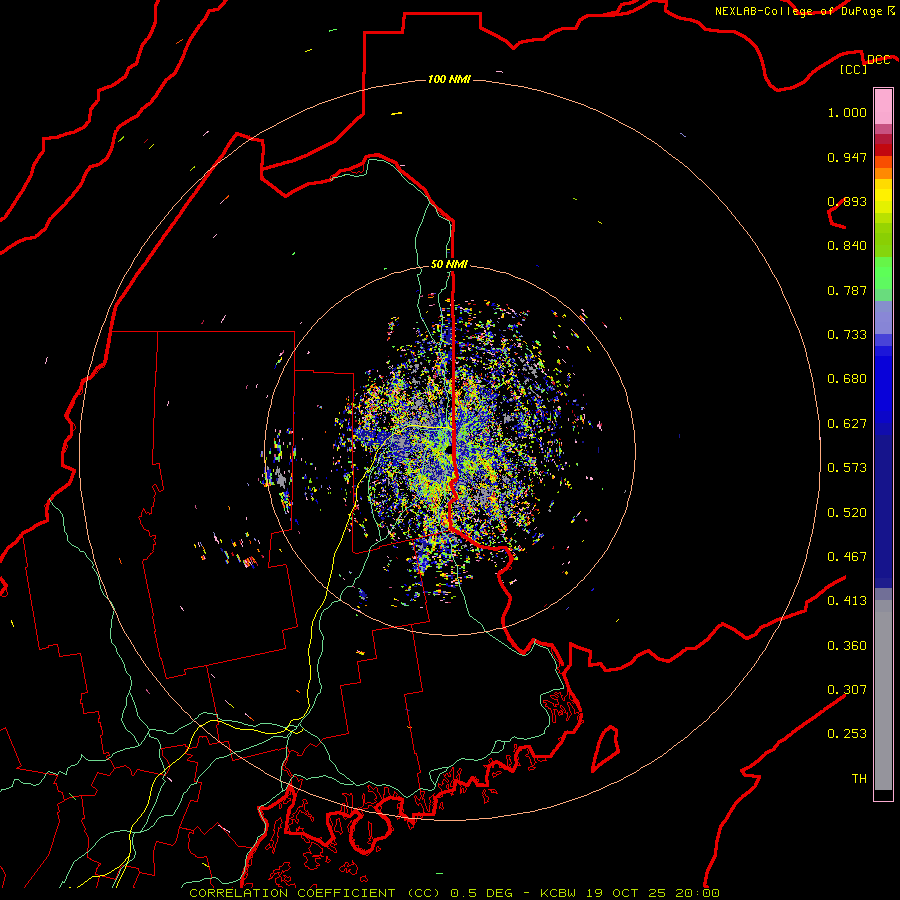The width and height of the screenshot is (900, 900).
Task: Click the 0.413 color scale value
Action: click(847, 601)
